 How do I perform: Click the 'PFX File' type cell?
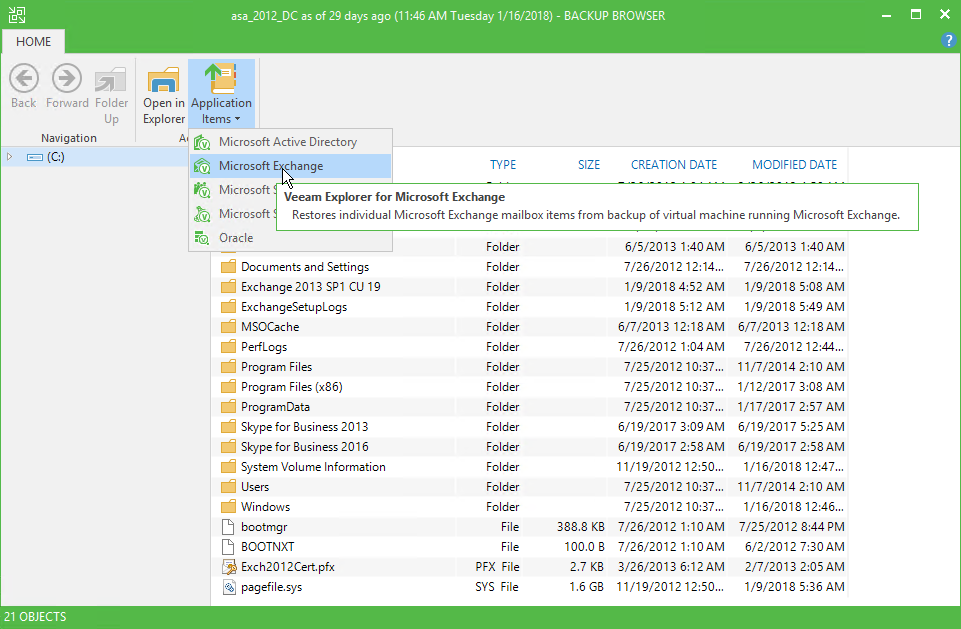tap(497, 567)
